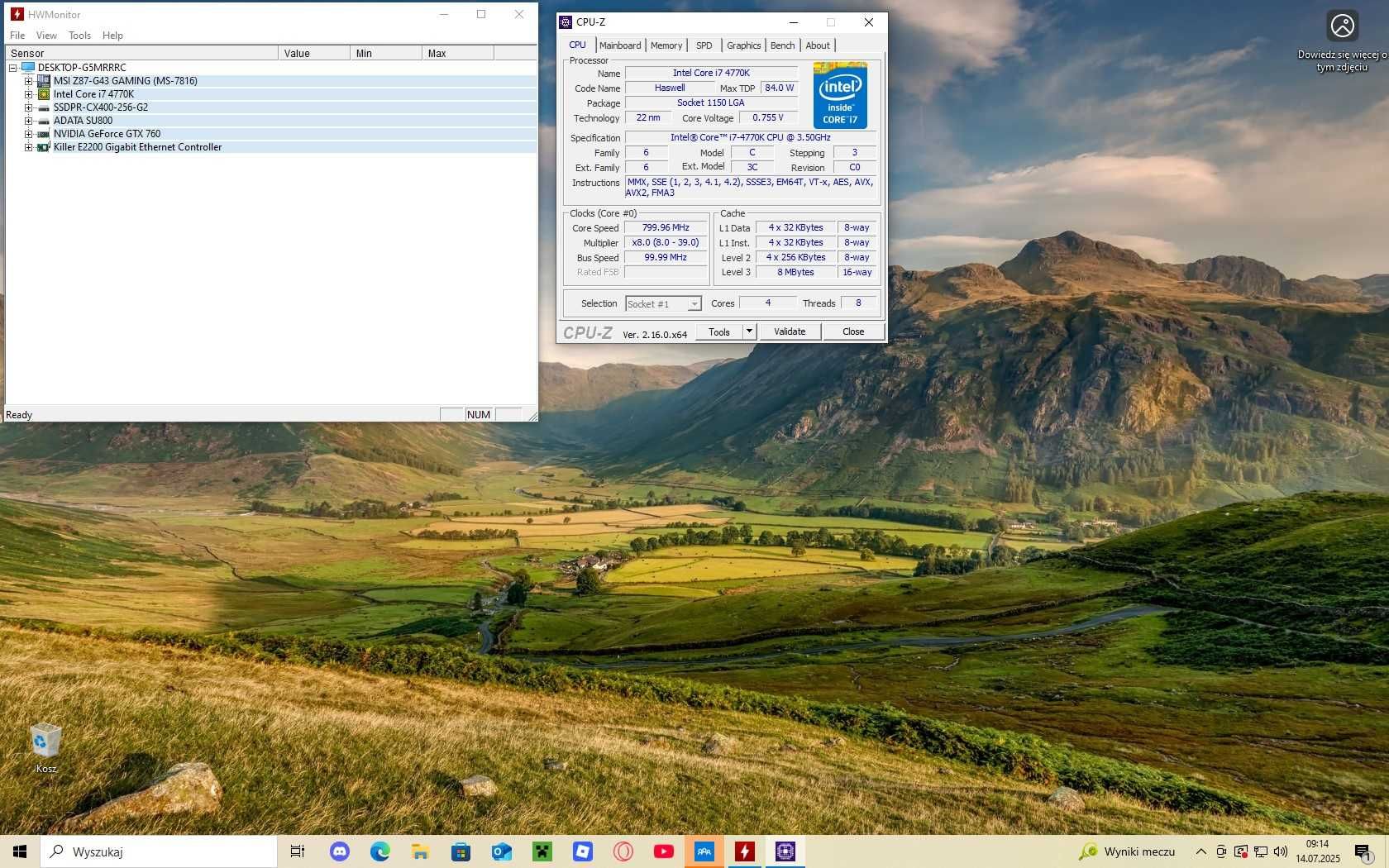Expand the NVIDIA GeForce GTX 760 node

[x=28, y=134]
